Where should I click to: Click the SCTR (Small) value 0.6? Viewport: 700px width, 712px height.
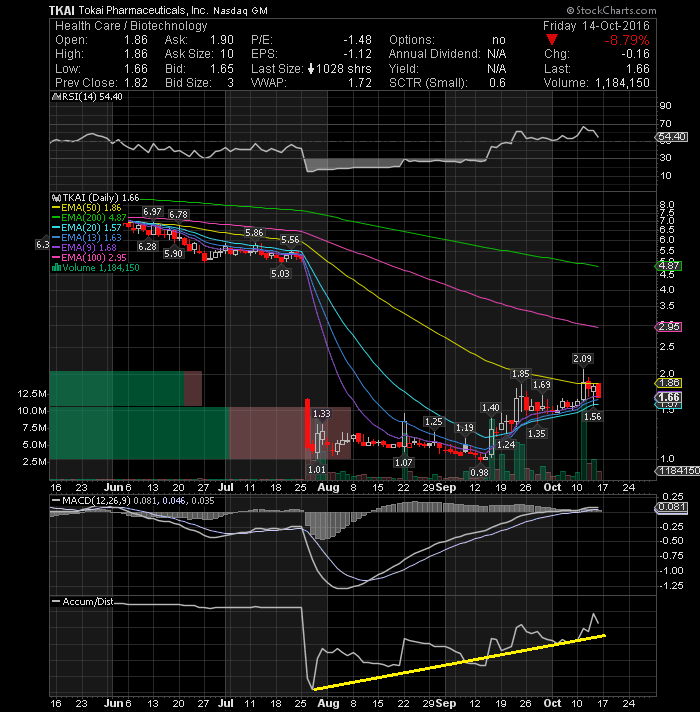[498, 83]
